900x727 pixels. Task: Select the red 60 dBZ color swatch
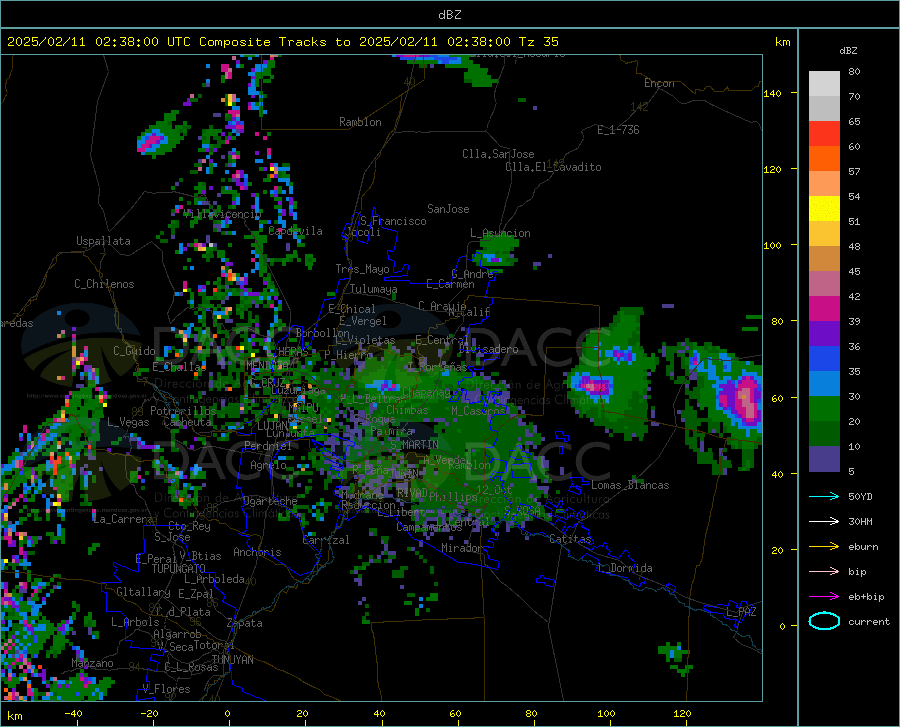[824, 134]
